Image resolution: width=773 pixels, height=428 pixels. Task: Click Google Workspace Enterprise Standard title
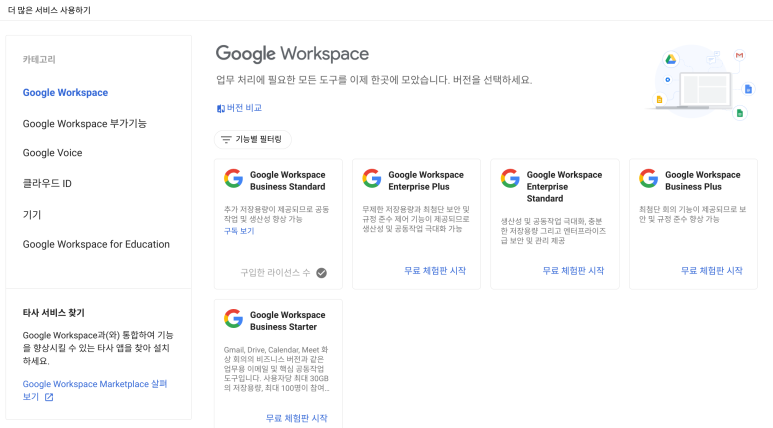(x=564, y=186)
